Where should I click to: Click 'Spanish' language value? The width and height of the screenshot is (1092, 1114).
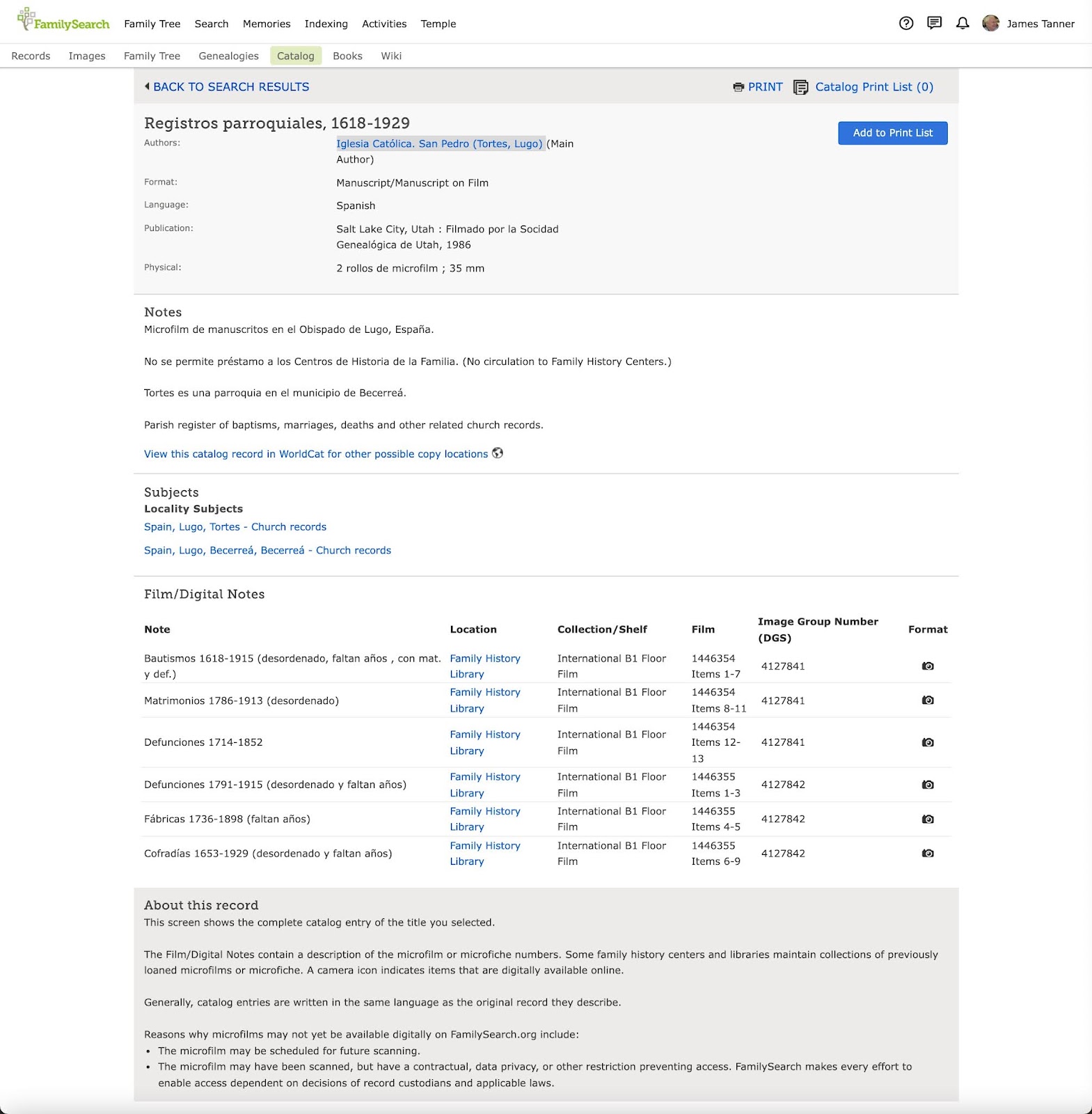[x=356, y=206]
